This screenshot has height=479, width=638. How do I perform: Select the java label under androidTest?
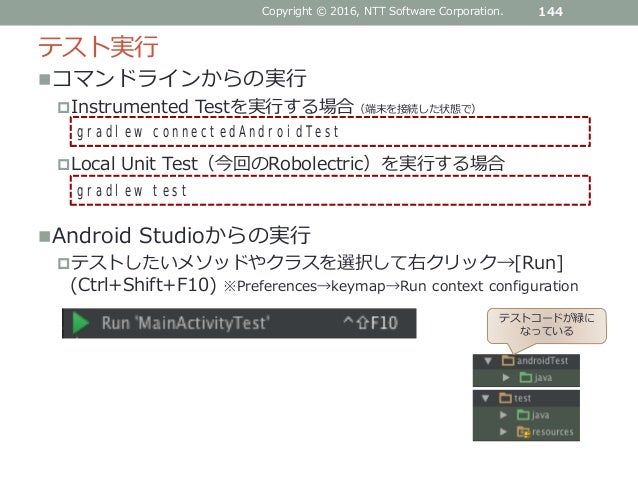[x=543, y=378]
